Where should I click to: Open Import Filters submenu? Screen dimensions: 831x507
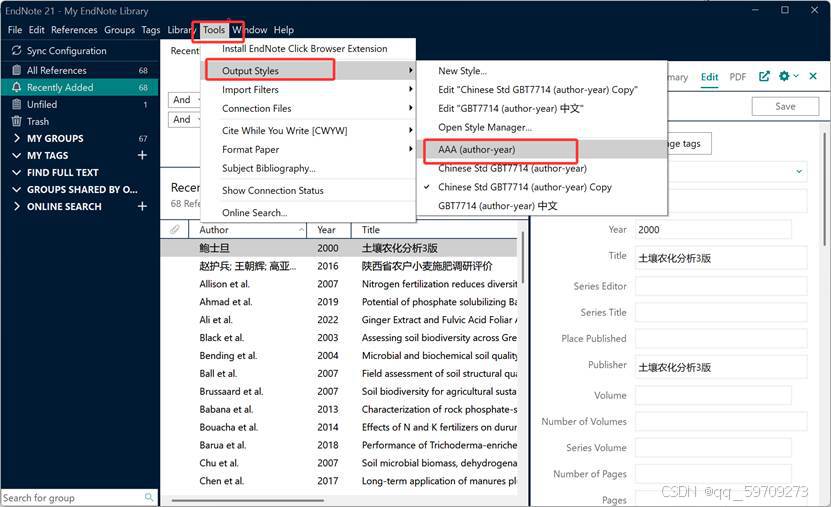pyautogui.click(x=308, y=90)
